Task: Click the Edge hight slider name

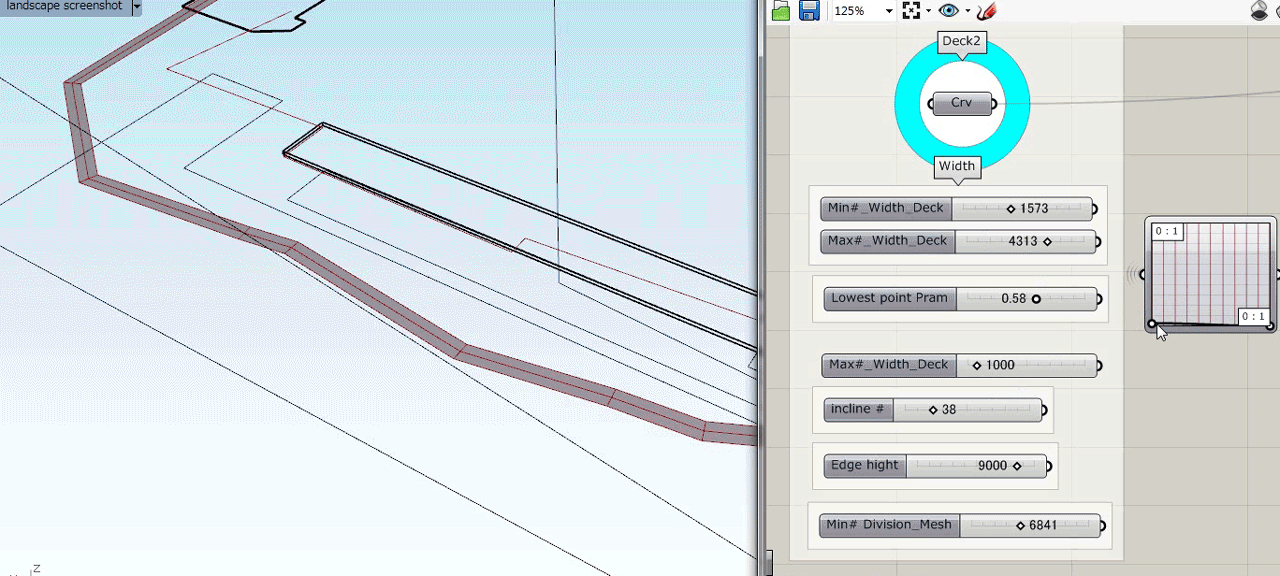Action: (865, 466)
